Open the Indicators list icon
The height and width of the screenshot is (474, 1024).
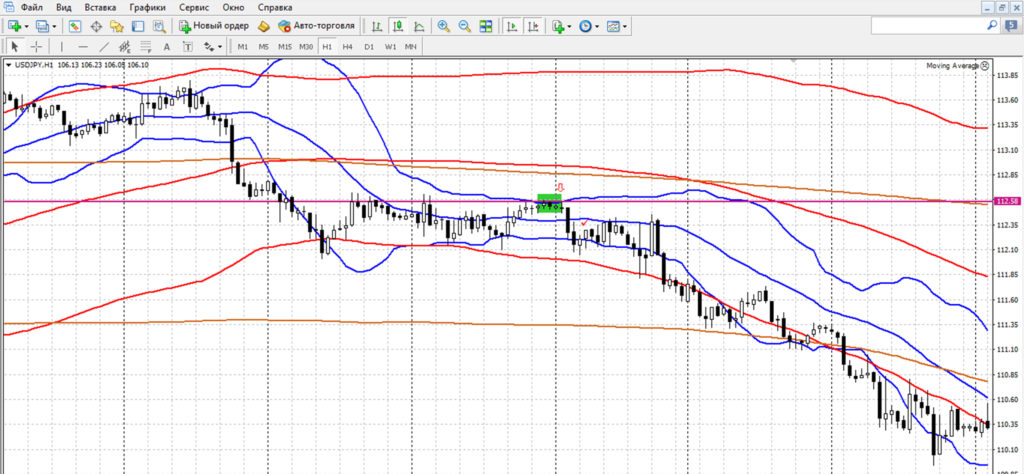tap(558, 26)
